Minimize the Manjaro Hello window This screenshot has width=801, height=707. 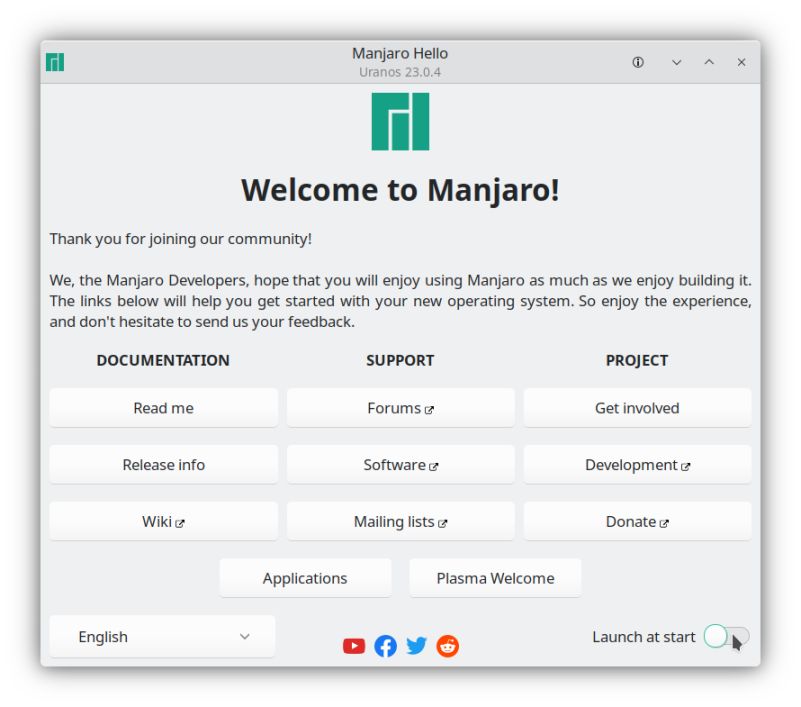coord(676,62)
